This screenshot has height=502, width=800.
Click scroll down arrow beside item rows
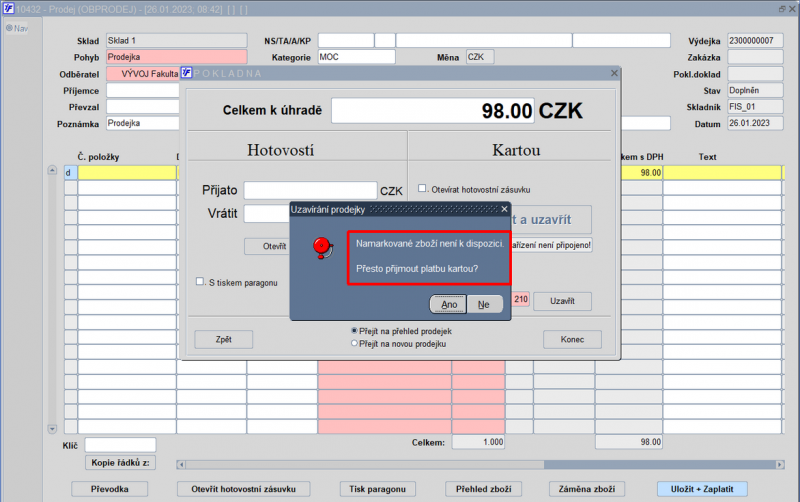[x=52, y=429]
